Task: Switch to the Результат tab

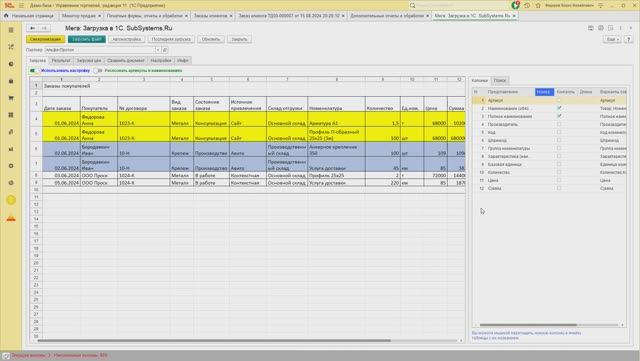Action: [x=61, y=60]
